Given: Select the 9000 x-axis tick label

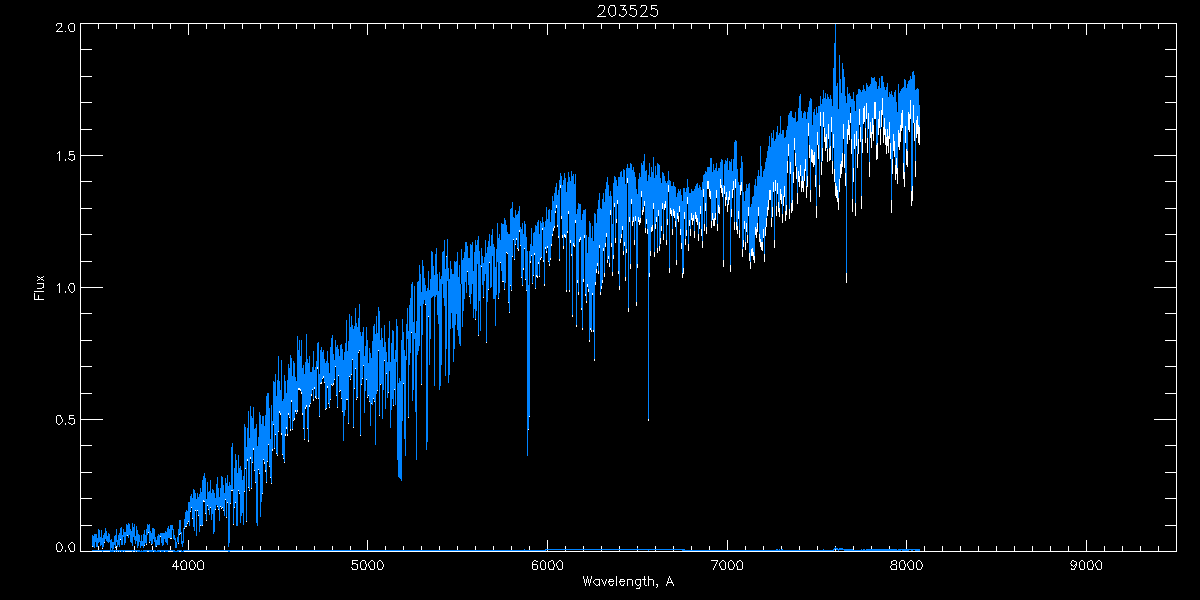Looking at the screenshot, I should coord(1086,566).
